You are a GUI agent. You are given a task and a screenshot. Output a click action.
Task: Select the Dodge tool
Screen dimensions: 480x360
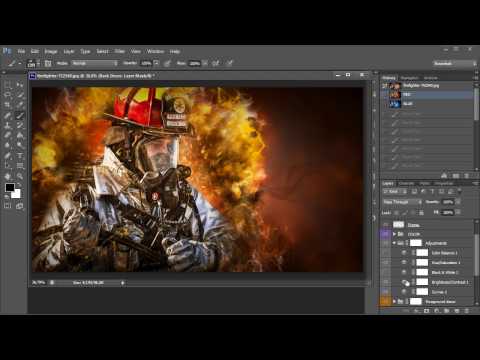[x=20, y=145]
